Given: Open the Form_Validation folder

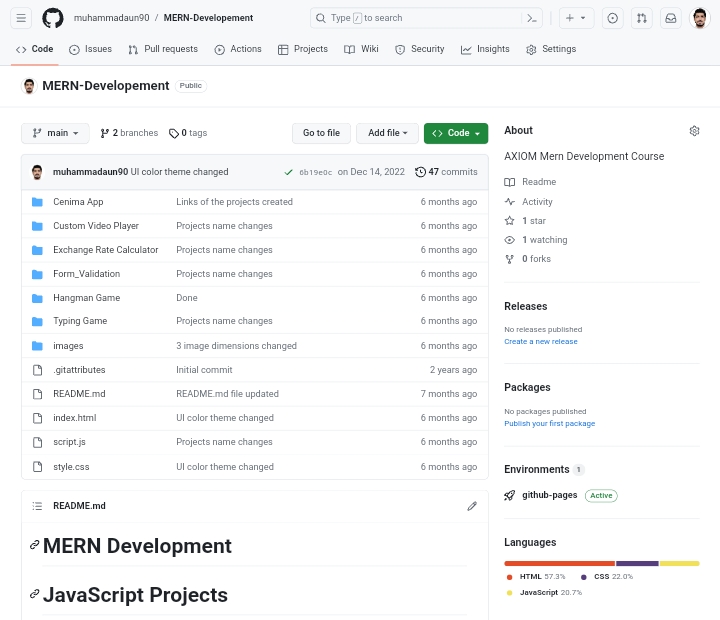Looking at the screenshot, I should 87,274.
